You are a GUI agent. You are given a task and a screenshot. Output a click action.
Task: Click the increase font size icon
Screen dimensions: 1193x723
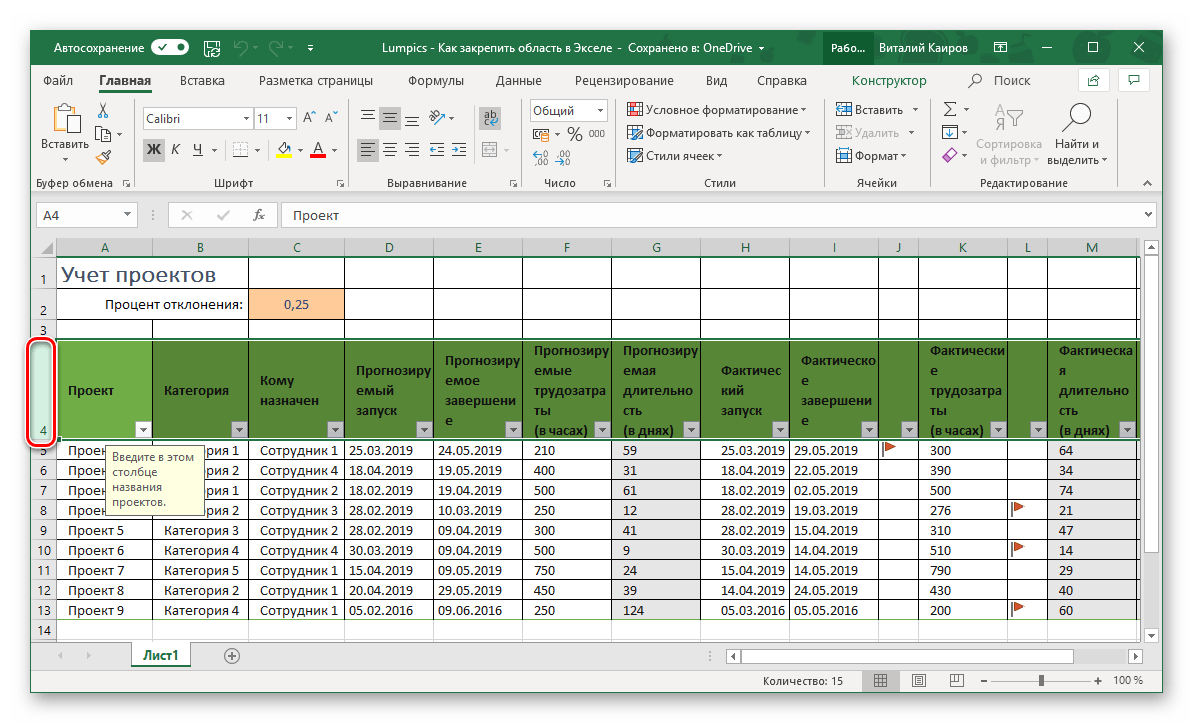point(309,118)
